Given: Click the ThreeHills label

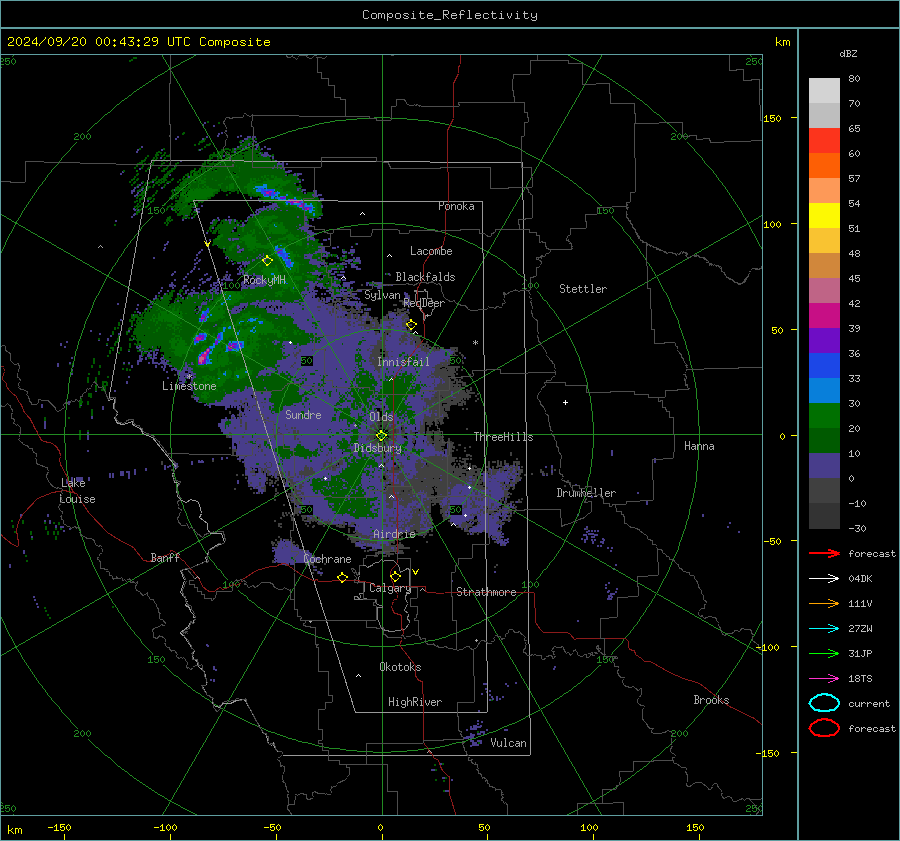Looking at the screenshot, I should coord(503,437).
